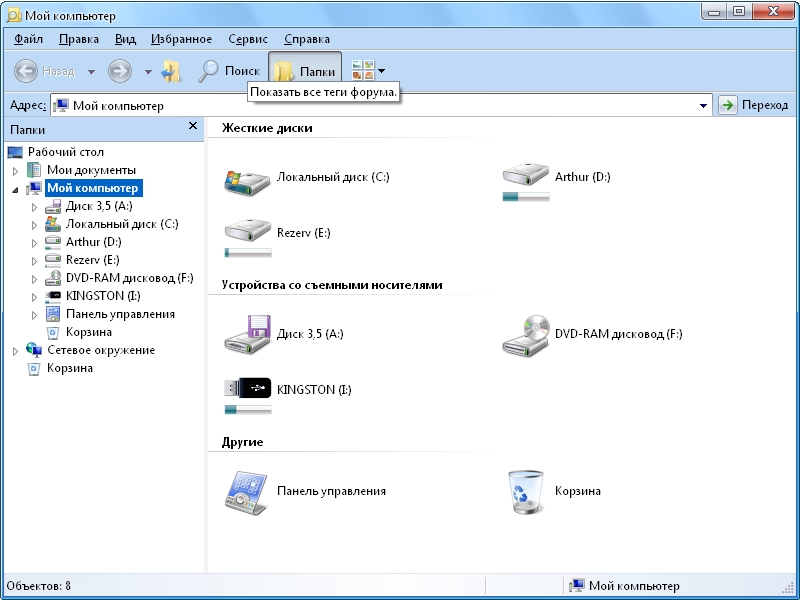Select Мои документы icon in tree

pyautogui.click(x=34, y=170)
